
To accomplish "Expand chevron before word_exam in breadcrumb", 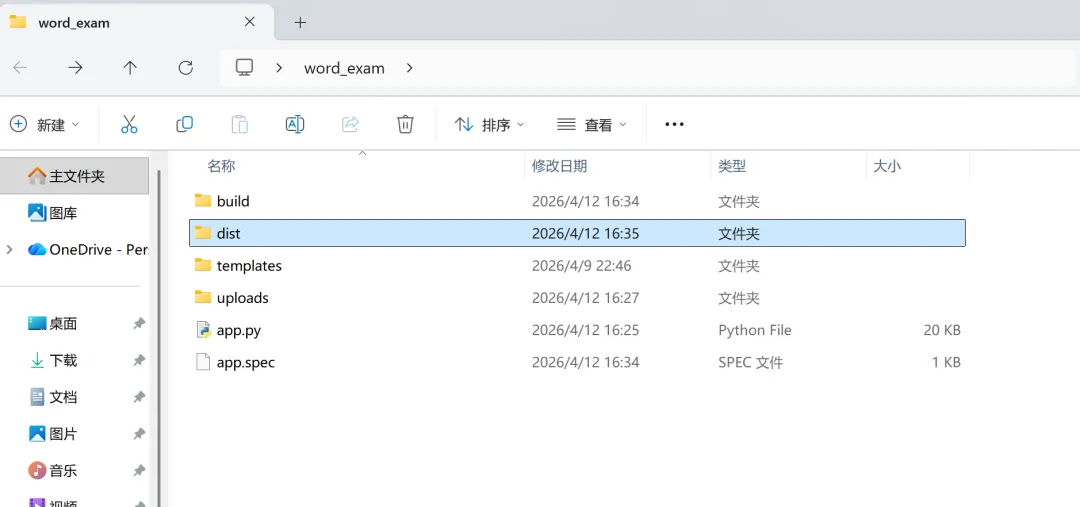I will point(279,68).
